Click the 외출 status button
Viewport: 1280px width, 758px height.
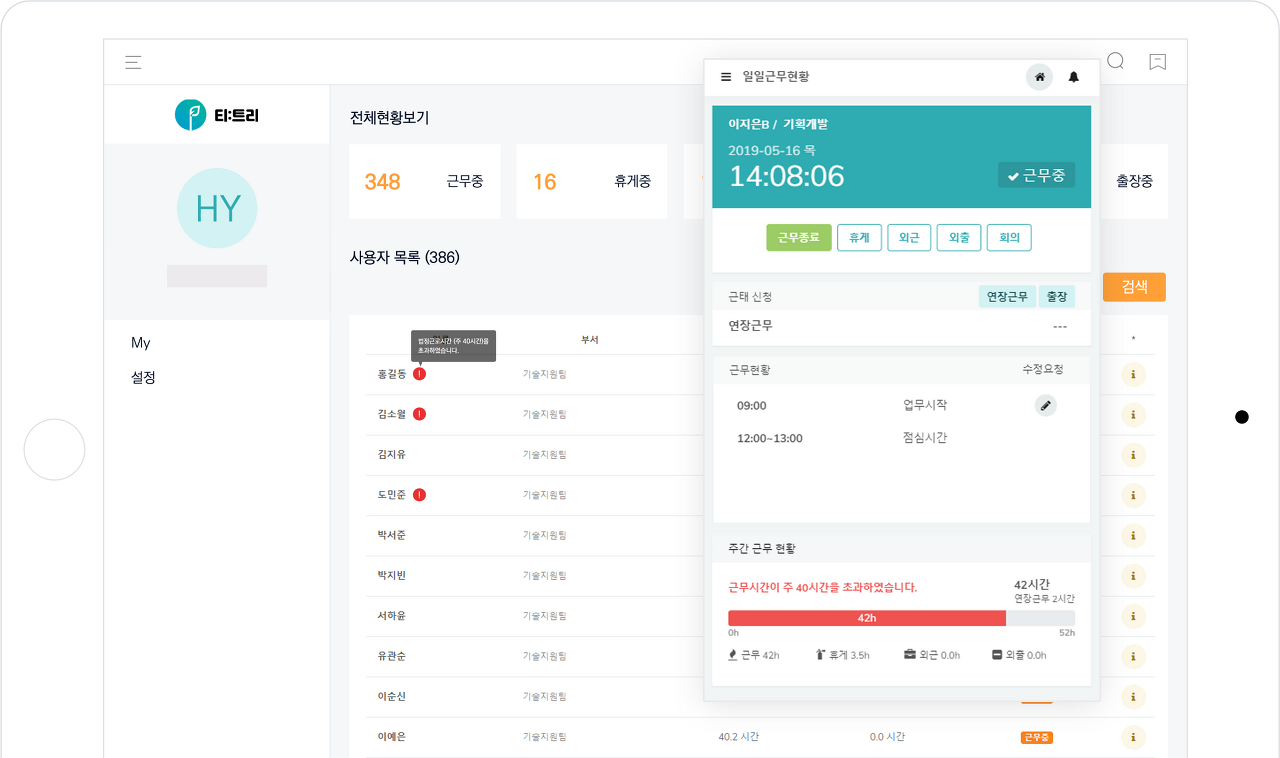pos(959,238)
